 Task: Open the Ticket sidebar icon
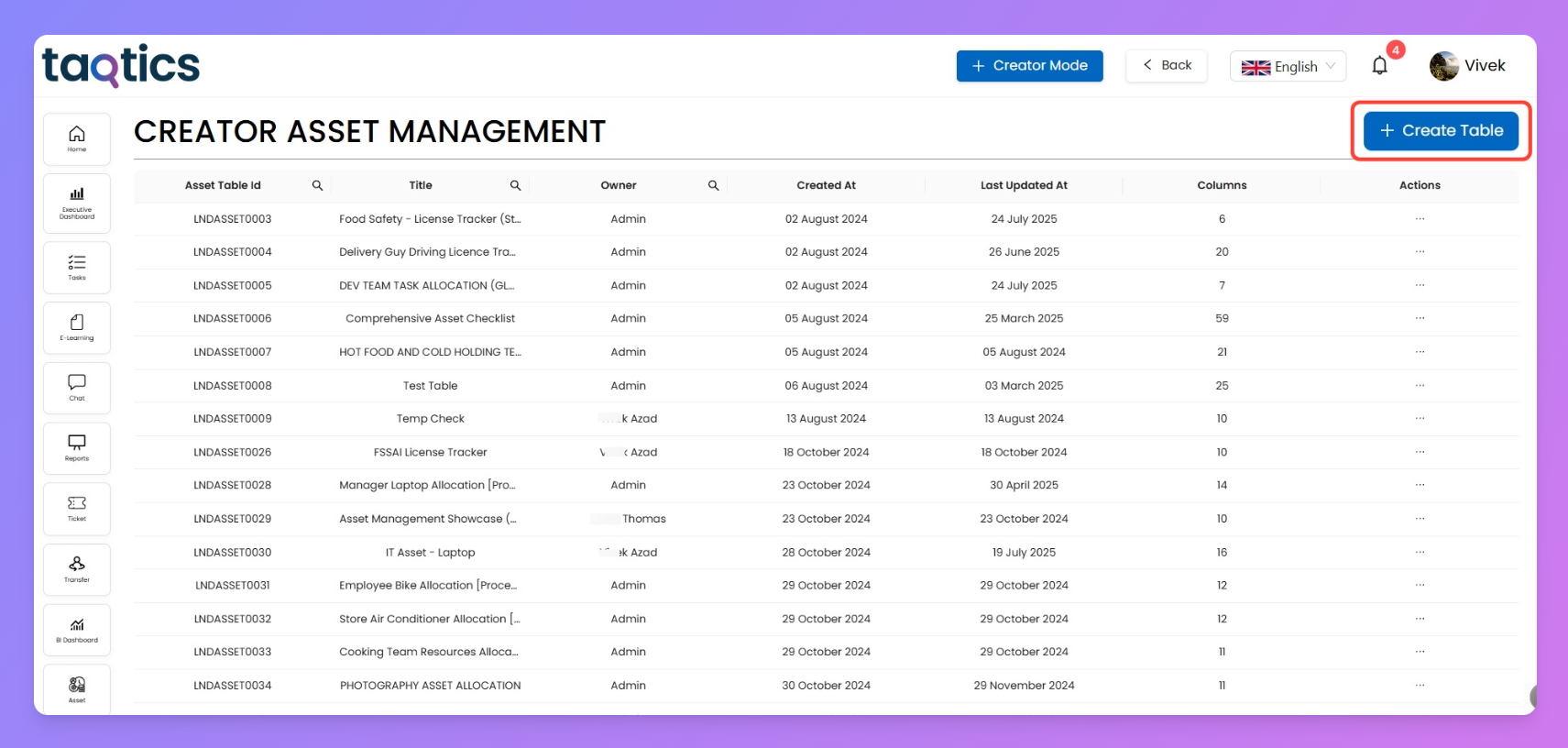click(77, 509)
